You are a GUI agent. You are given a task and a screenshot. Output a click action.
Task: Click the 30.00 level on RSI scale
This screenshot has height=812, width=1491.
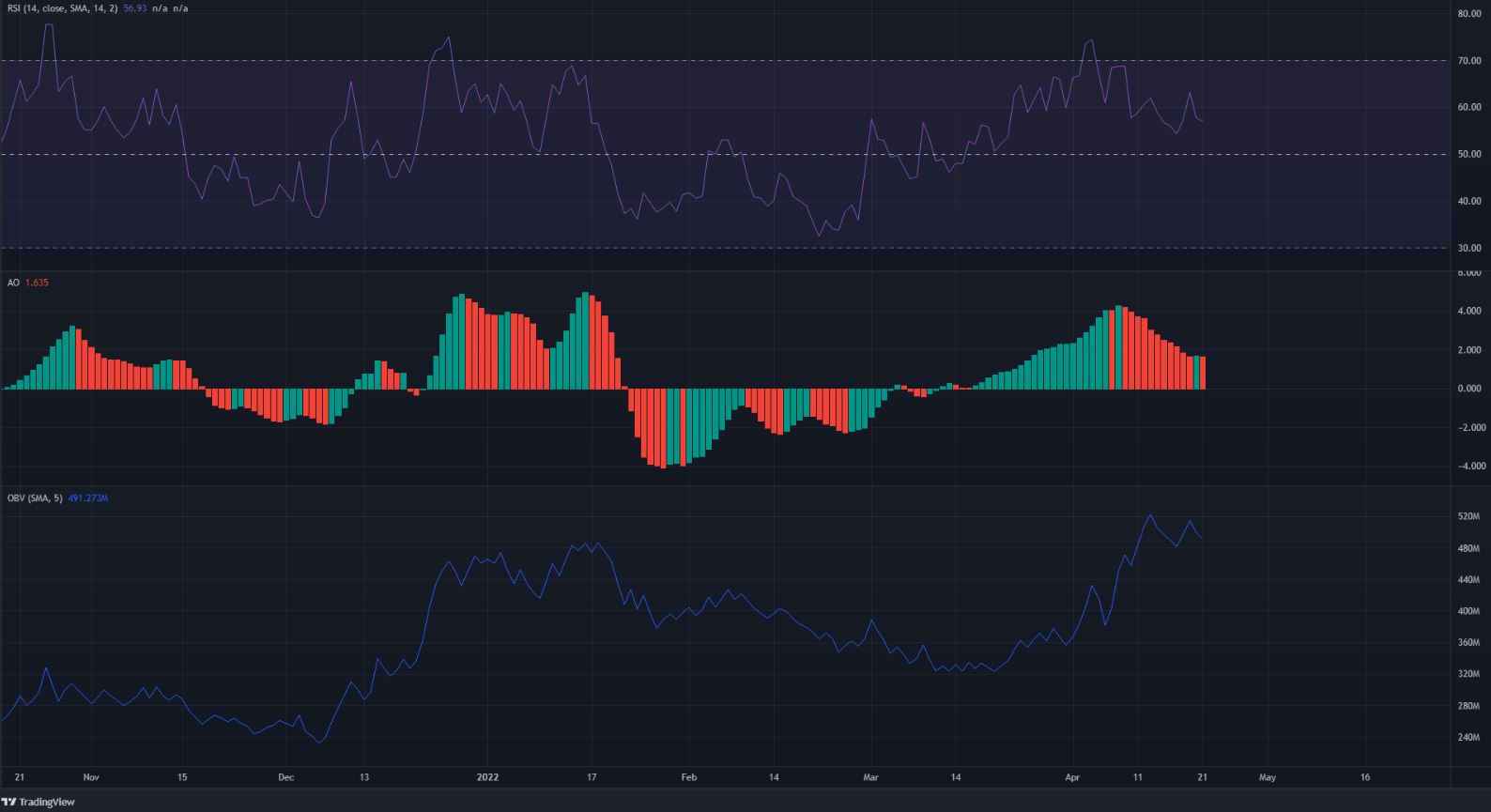point(1468,248)
